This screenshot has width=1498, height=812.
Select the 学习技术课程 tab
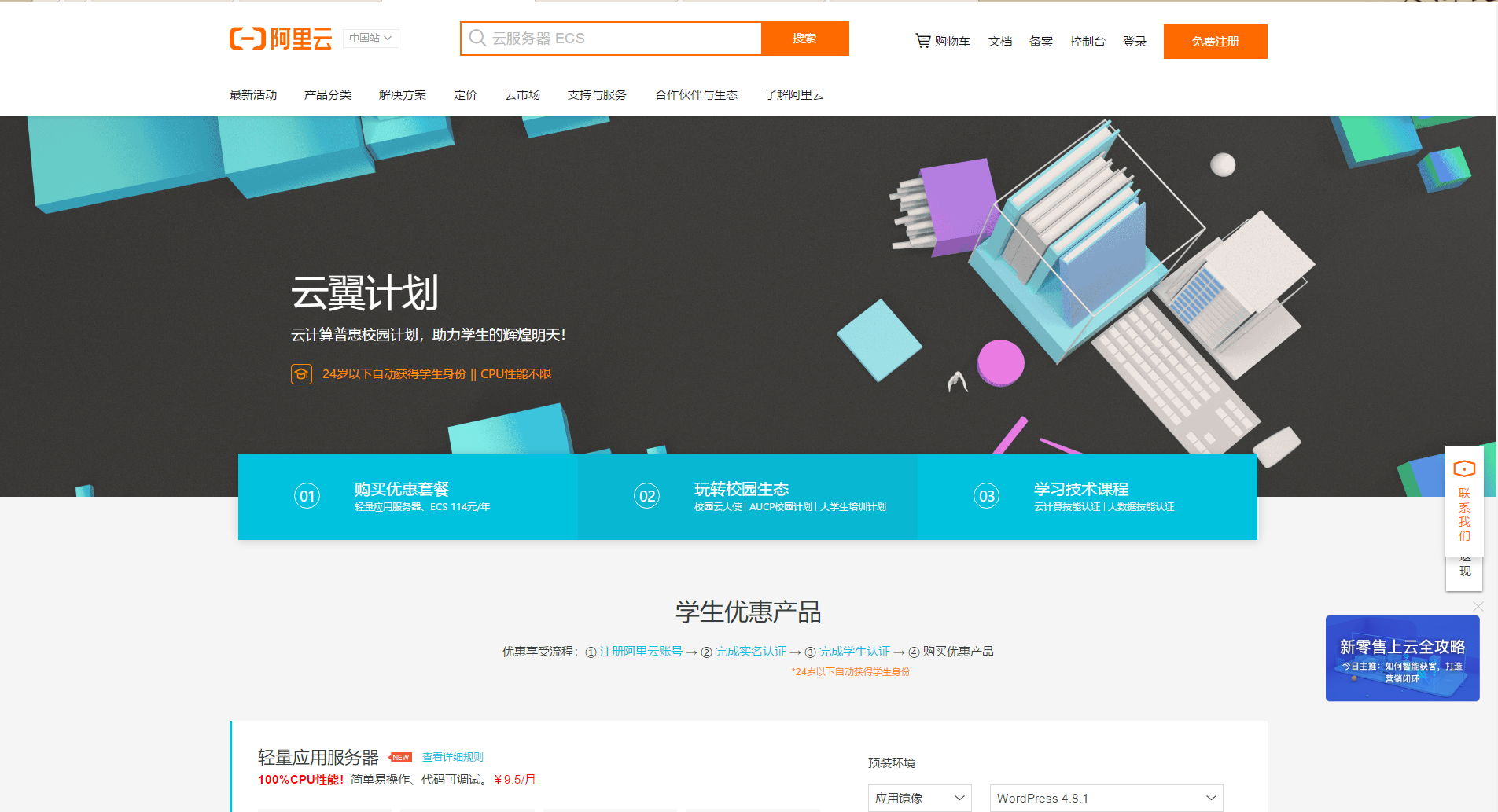[x=1088, y=497]
